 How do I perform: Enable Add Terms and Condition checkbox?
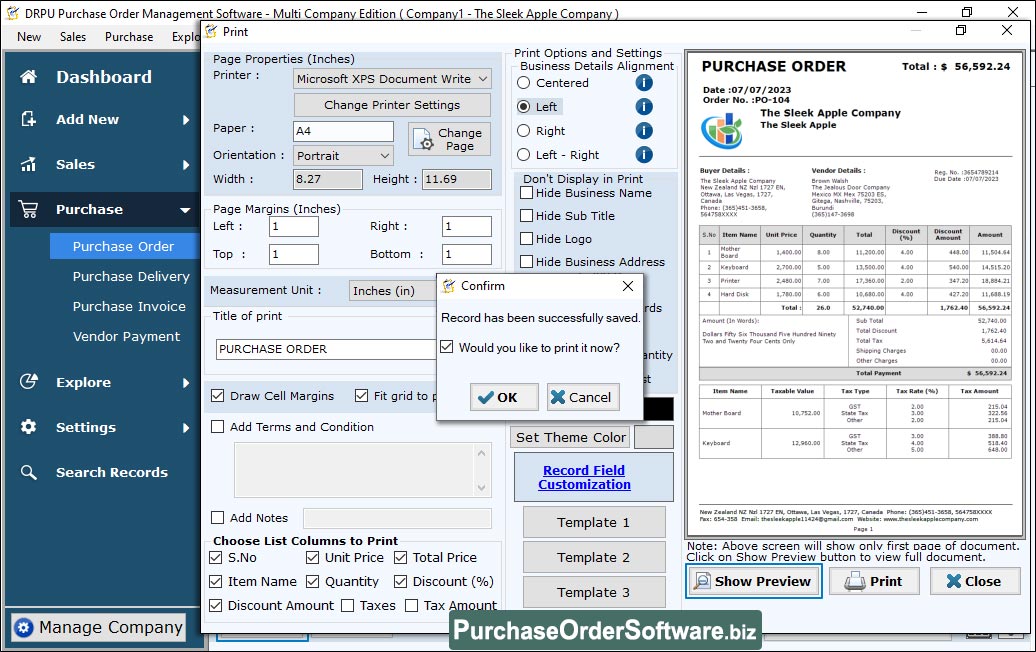[217, 427]
